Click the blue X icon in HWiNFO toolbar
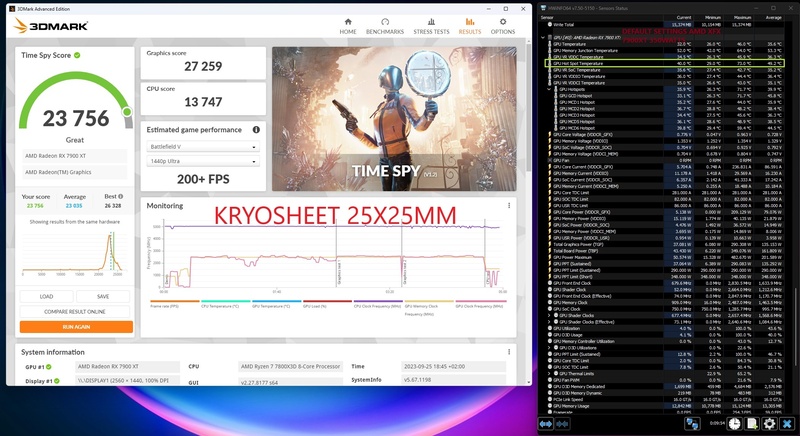The width and height of the screenshot is (800, 436). coord(787,424)
